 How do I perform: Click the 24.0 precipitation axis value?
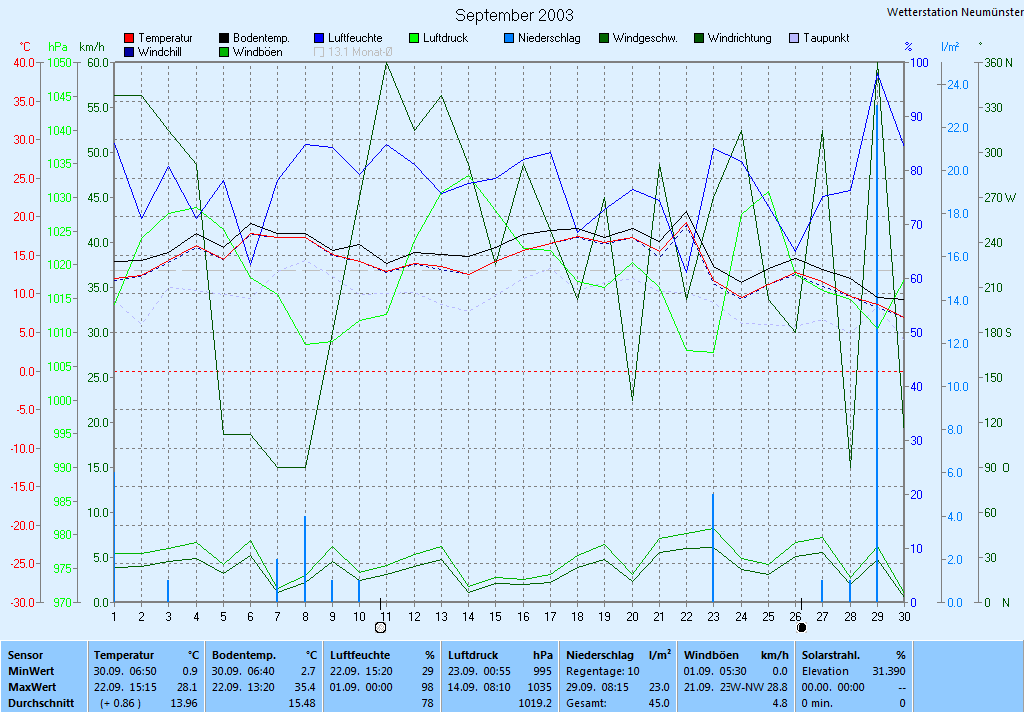(958, 85)
